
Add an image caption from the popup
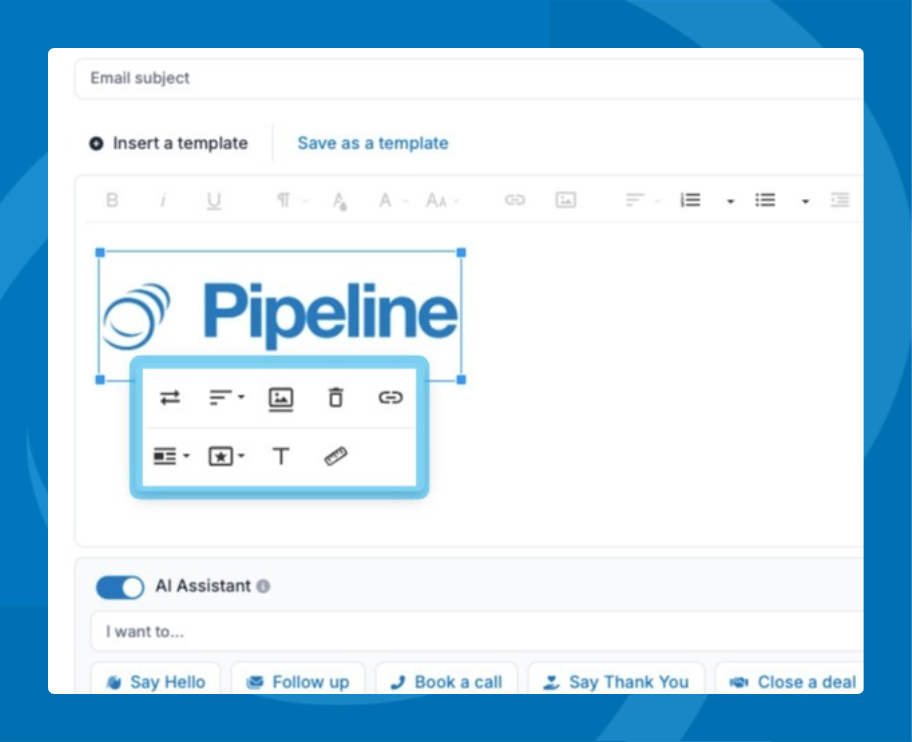281,399
